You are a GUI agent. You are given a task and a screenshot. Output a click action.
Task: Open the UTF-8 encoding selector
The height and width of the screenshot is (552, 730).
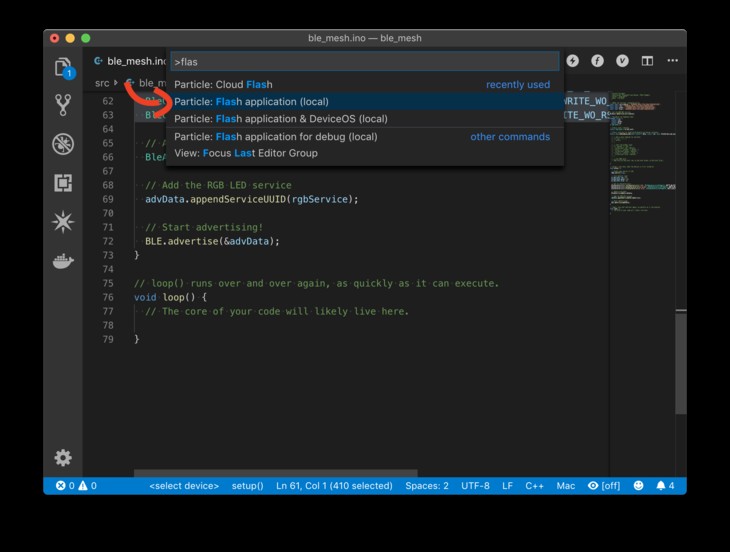coord(475,486)
